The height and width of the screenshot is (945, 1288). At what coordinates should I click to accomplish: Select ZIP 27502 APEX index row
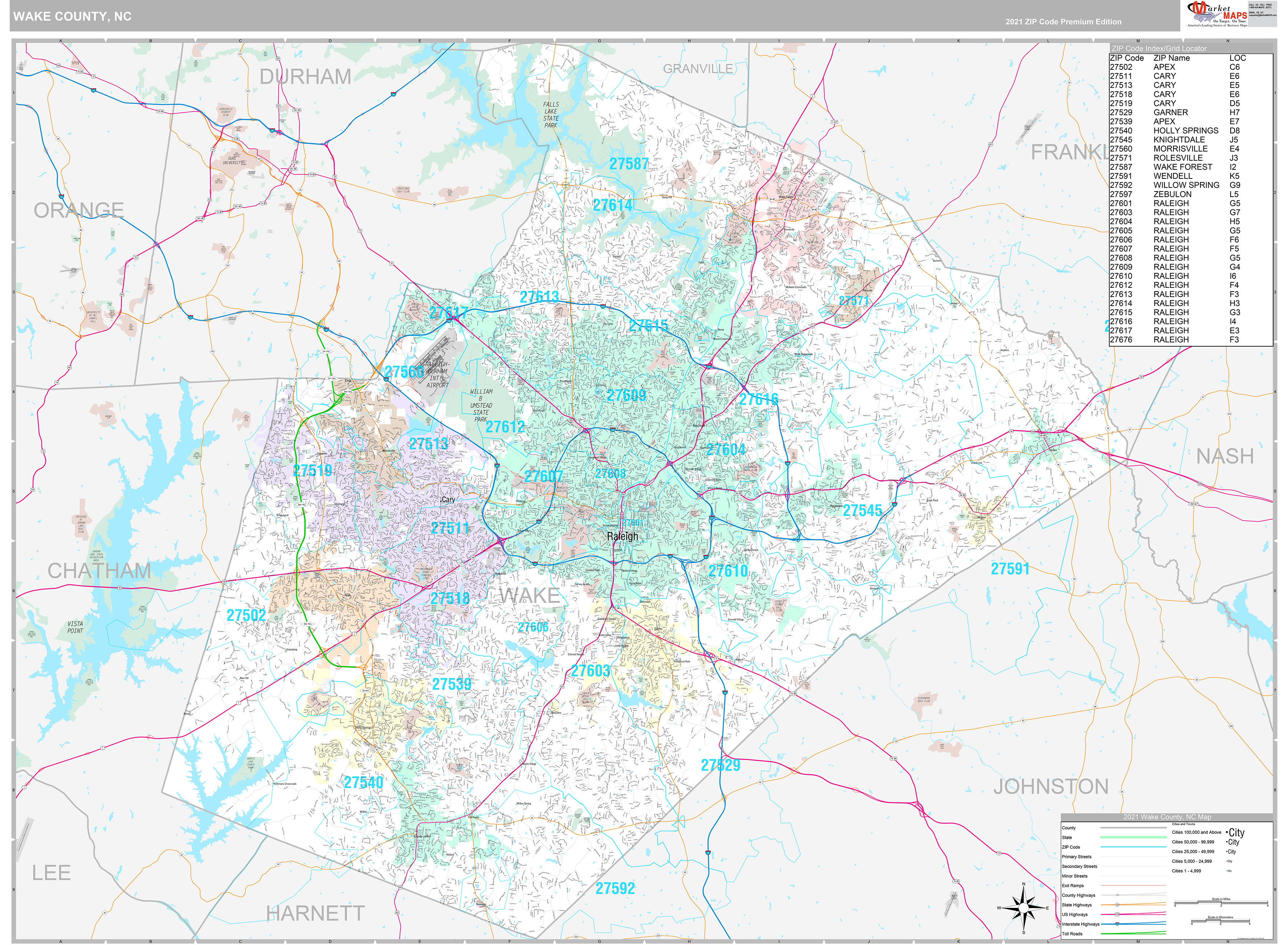(1172, 67)
